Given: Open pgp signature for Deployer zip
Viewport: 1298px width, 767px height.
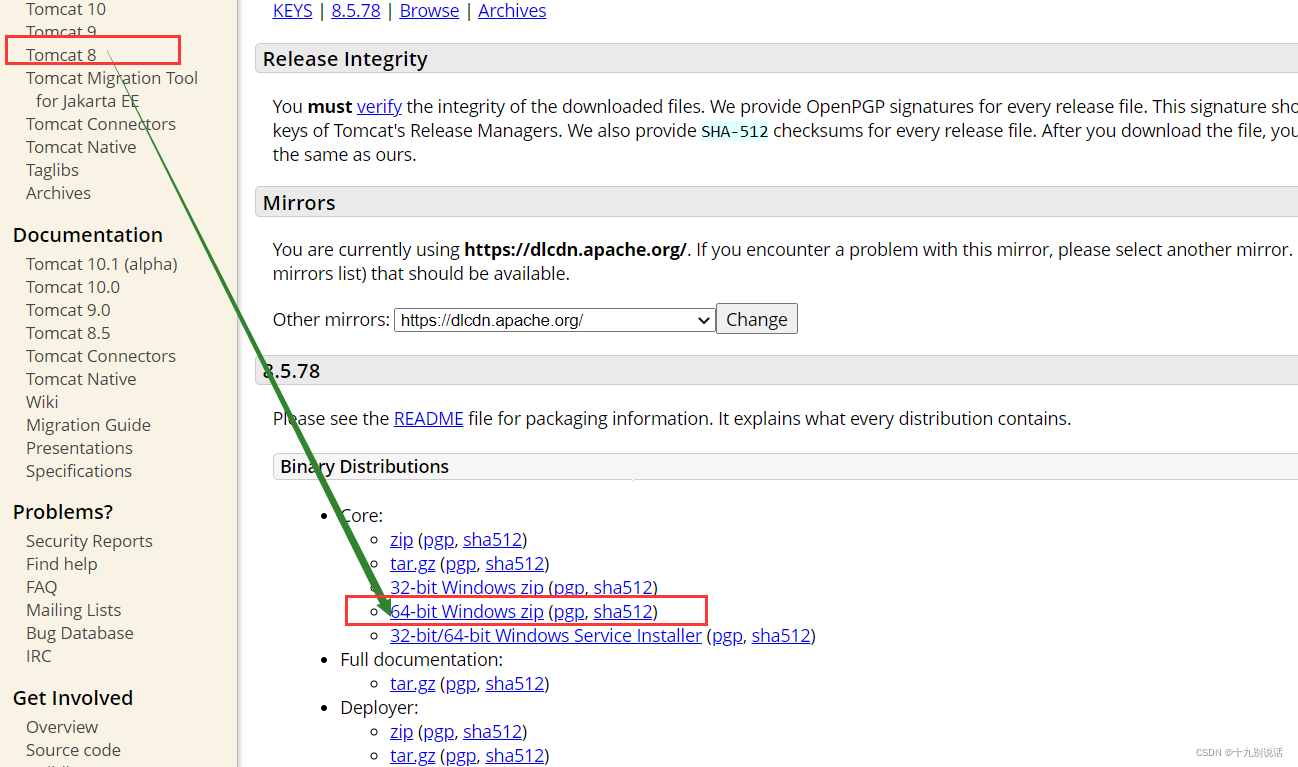Looking at the screenshot, I should tap(439, 732).
